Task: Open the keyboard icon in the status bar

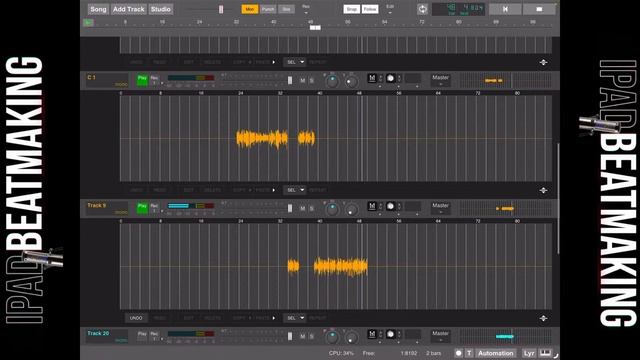Action: tap(545, 353)
